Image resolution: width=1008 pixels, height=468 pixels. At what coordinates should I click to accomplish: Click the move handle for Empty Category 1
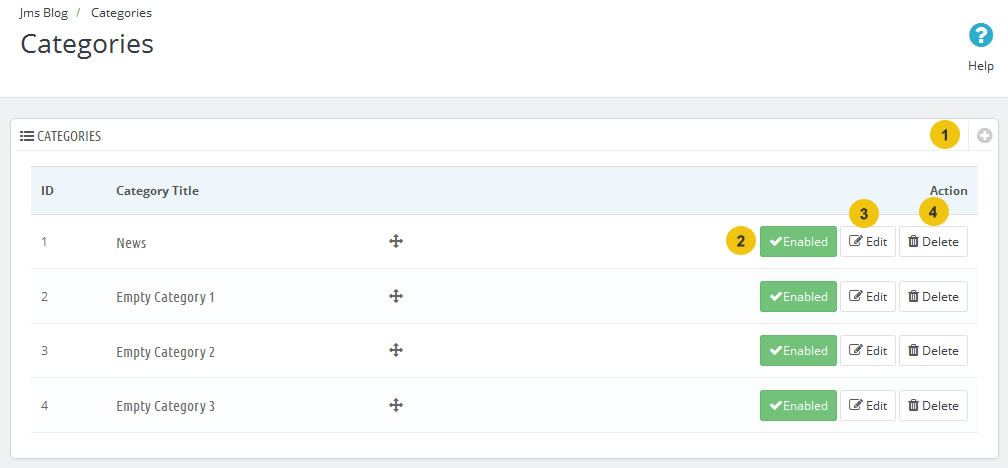click(396, 296)
